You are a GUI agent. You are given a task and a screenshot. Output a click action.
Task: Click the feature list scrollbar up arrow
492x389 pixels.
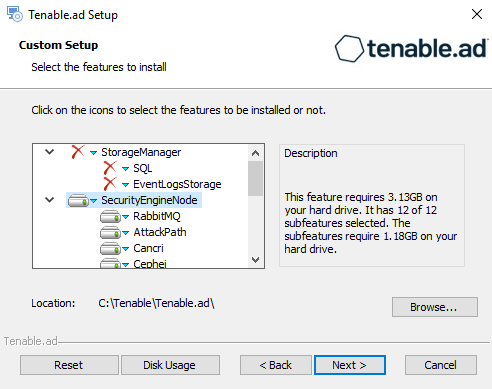(x=256, y=153)
